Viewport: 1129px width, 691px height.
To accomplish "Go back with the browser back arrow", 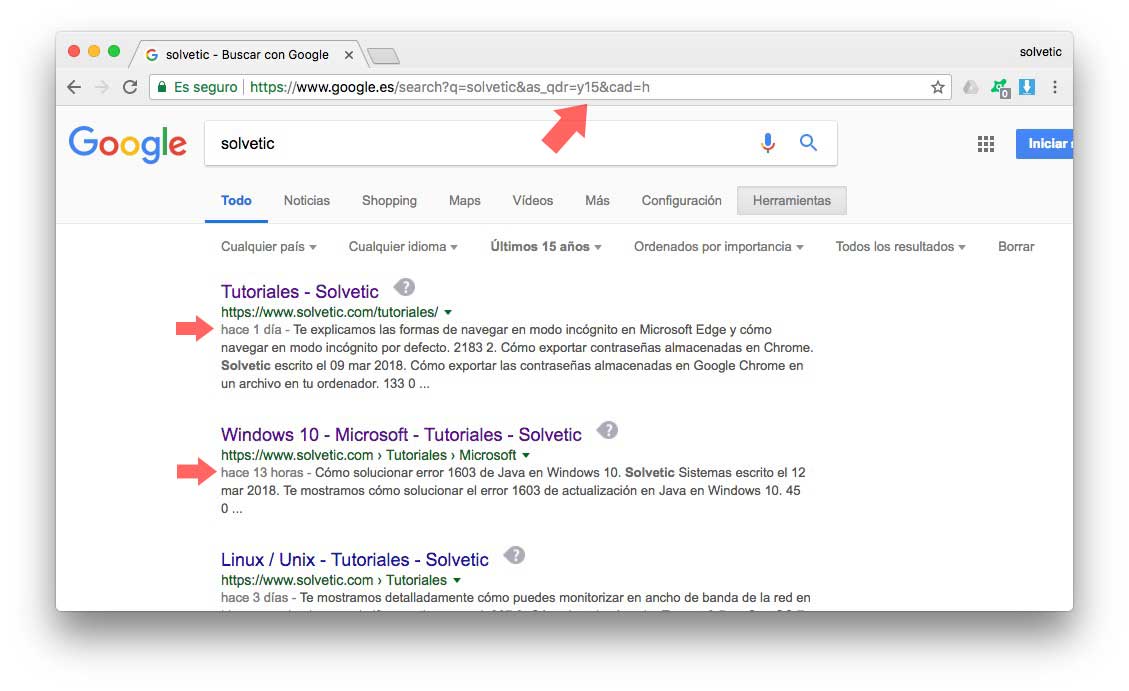I will [73, 87].
